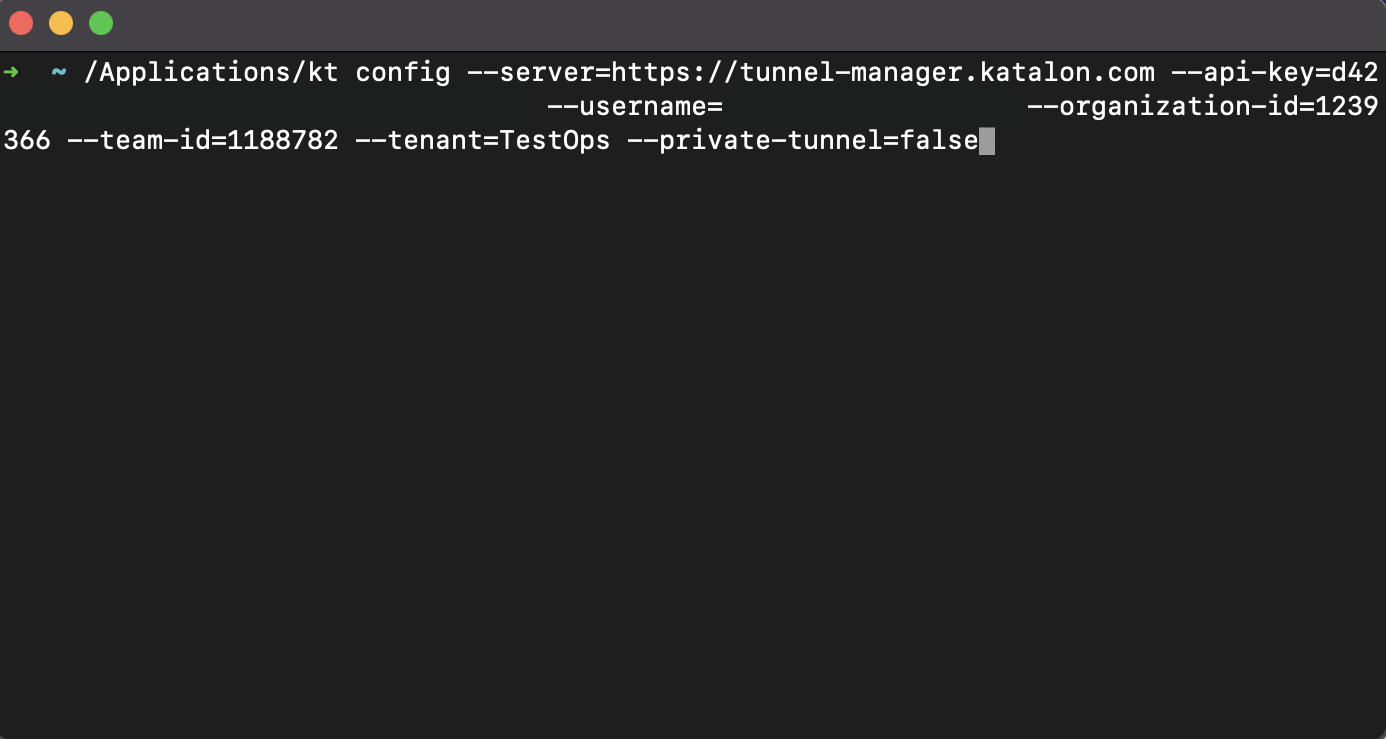
Task: Click the --tenant=TestOps argument
Action: tap(483, 141)
